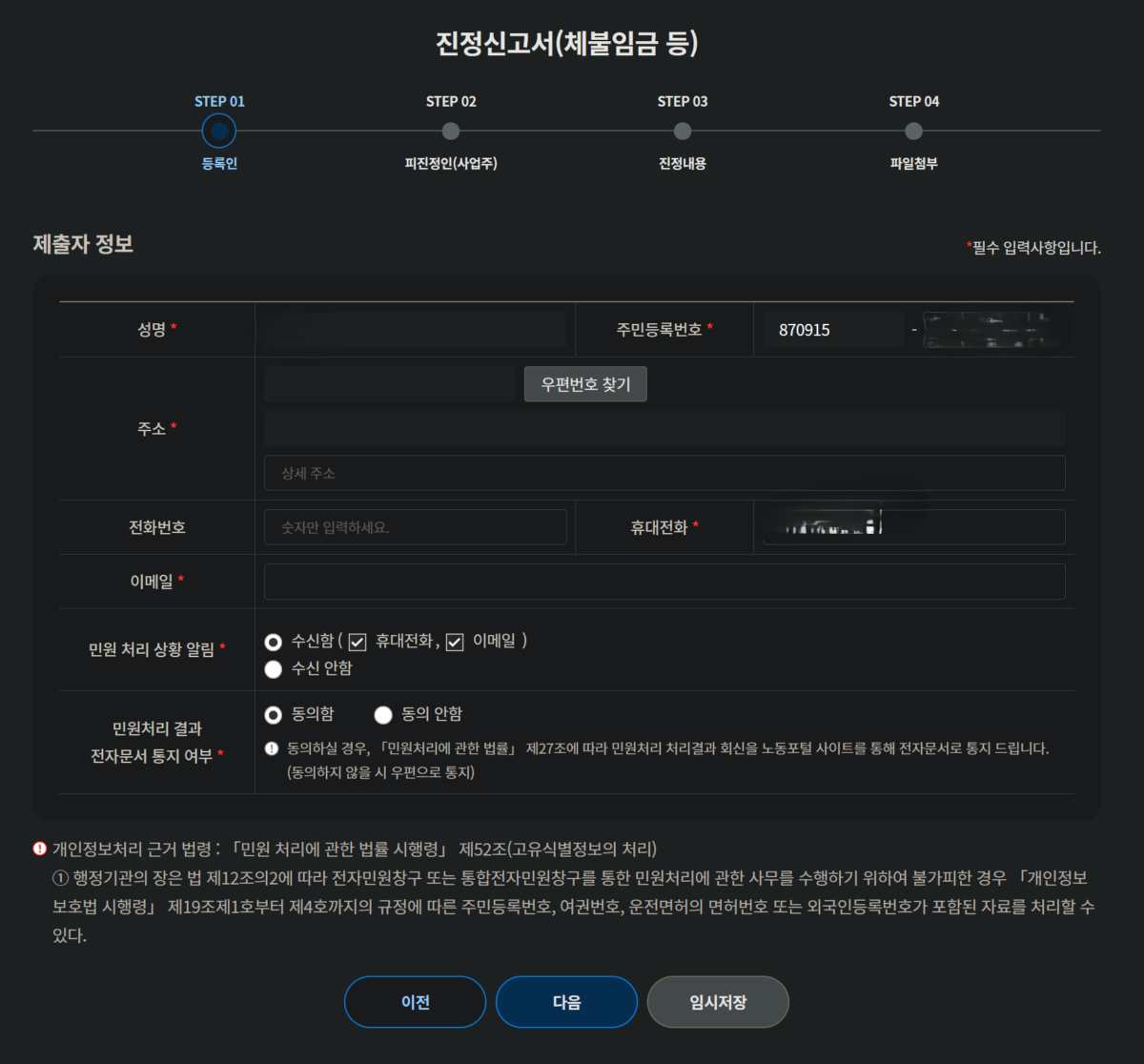This screenshot has height=1064, width=1144.
Task: Click the red warning icon beside 개인정보처리 근거 법령
Action: (x=40, y=849)
